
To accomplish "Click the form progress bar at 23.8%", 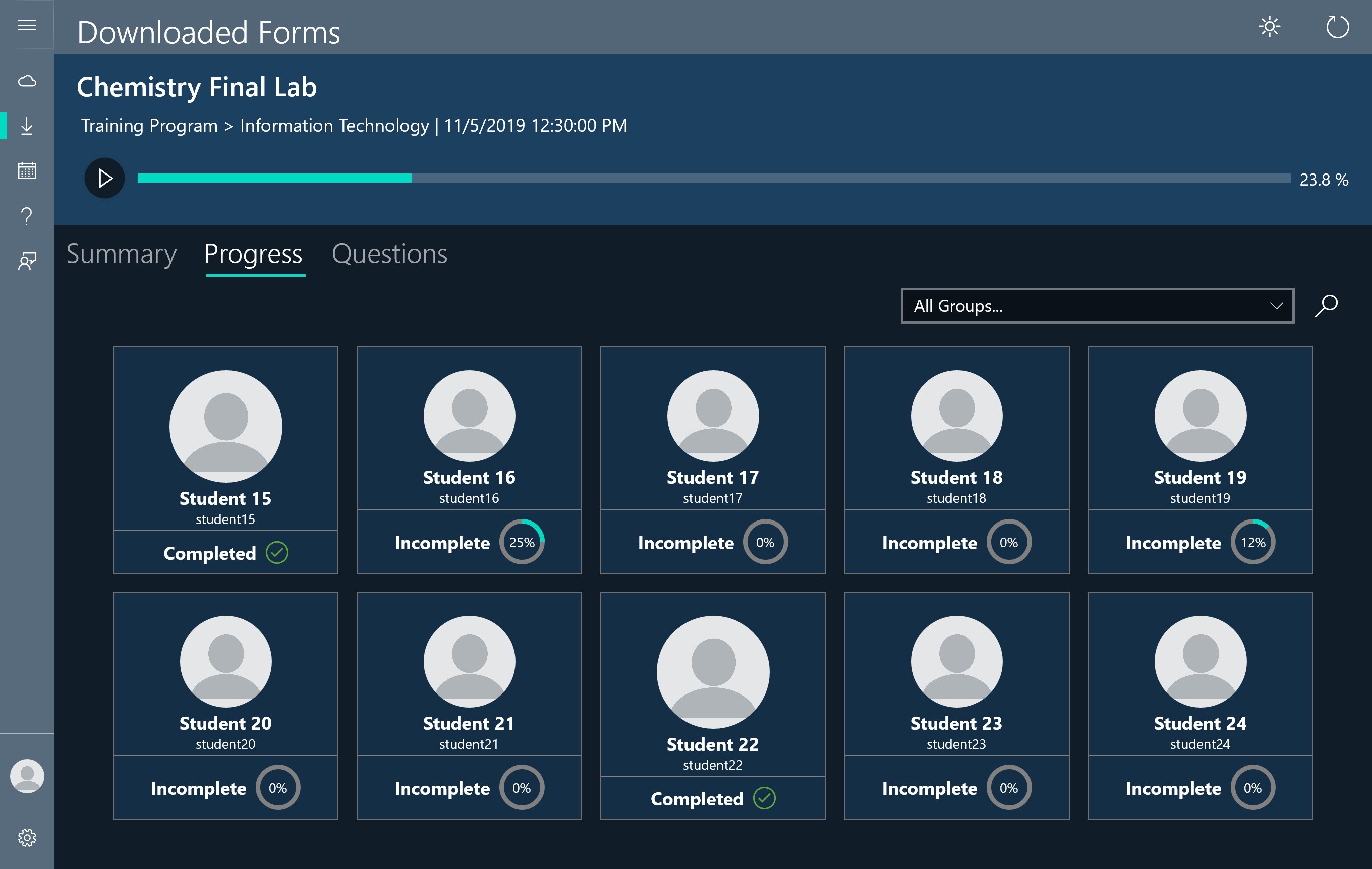I will tap(714, 179).
